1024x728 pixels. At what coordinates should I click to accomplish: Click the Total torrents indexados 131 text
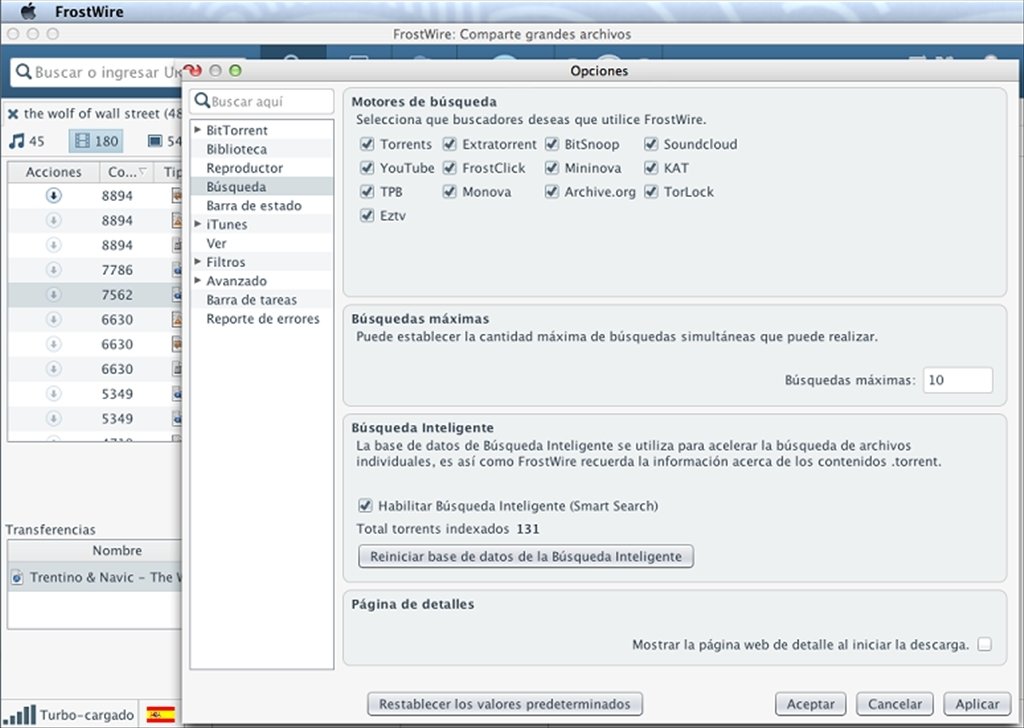coord(448,529)
